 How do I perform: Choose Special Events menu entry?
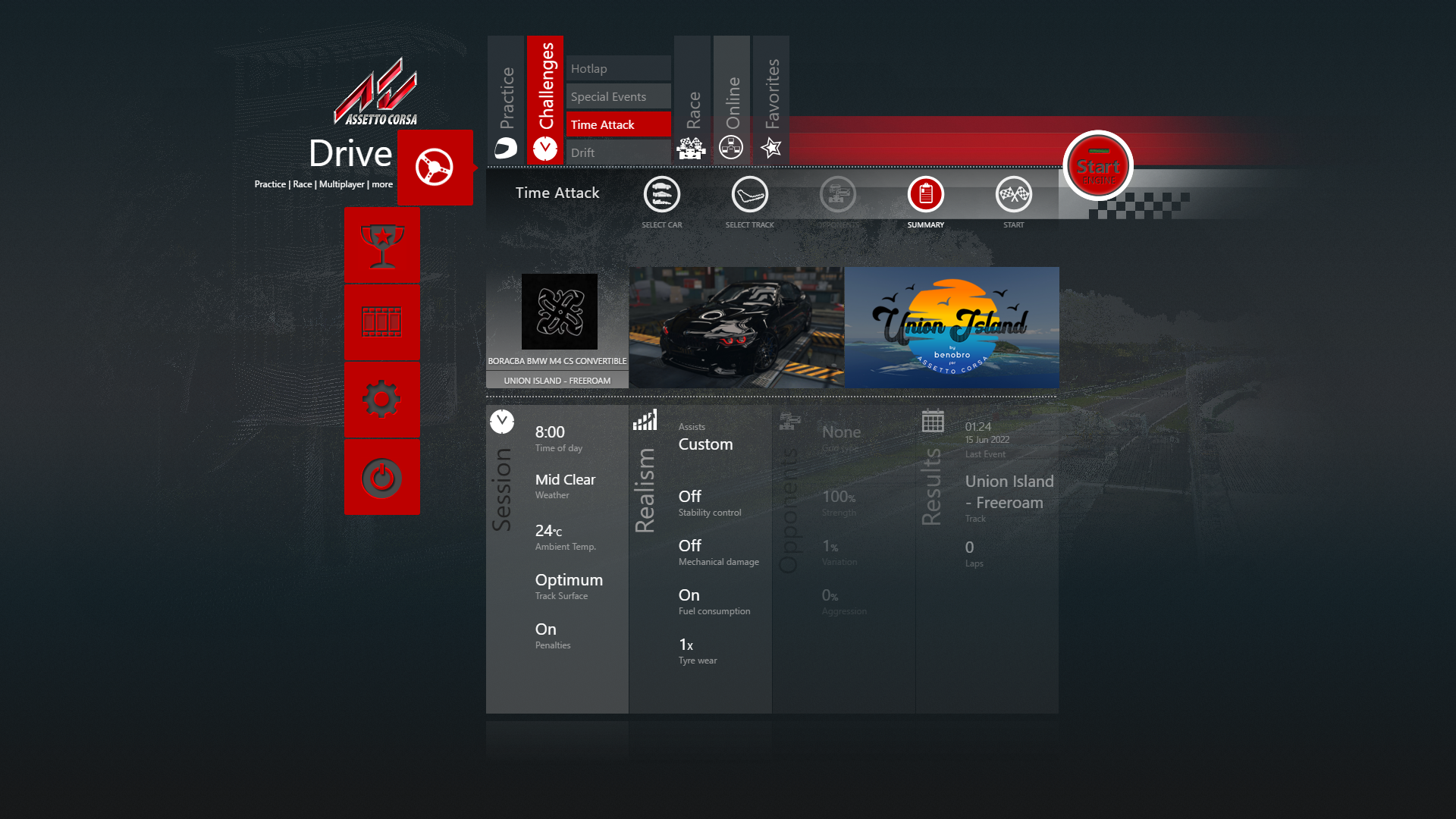coord(618,96)
